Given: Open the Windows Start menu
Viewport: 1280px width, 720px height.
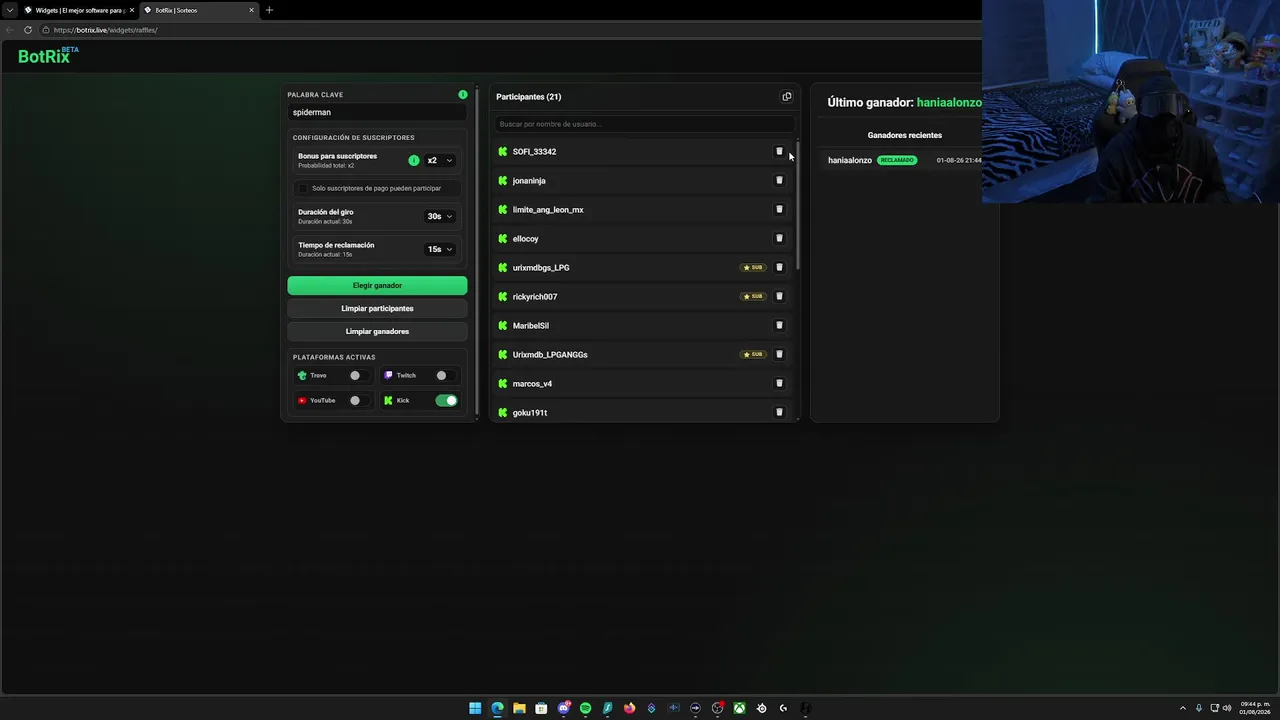Looking at the screenshot, I should (x=475, y=708).
